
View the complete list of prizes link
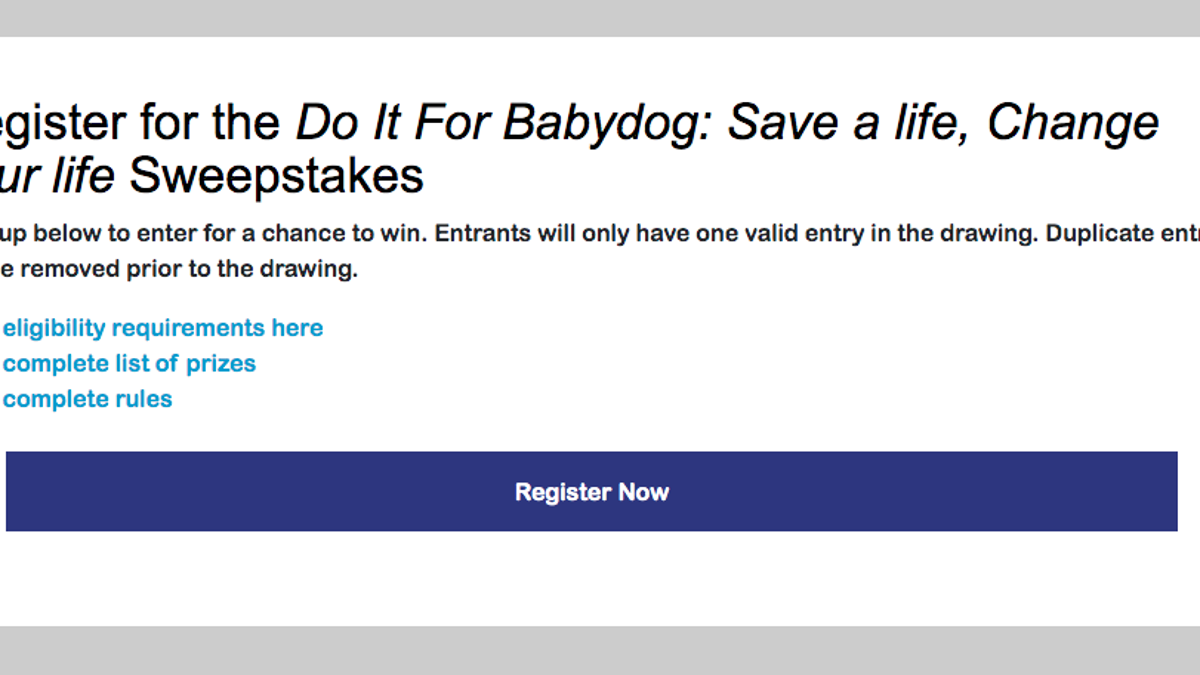pos(129,363)
